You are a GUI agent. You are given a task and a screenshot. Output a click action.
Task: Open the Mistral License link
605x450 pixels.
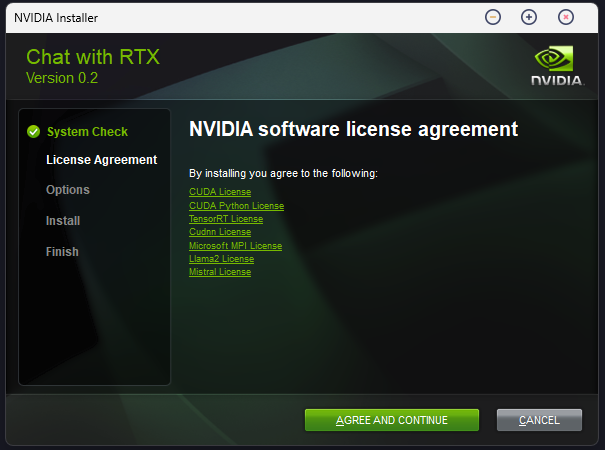point(220,272)
